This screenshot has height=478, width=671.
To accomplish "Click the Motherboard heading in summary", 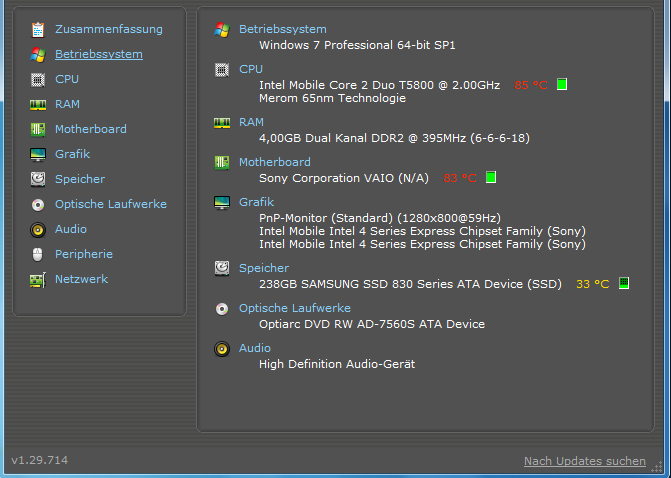I will [x=275, y=162].
